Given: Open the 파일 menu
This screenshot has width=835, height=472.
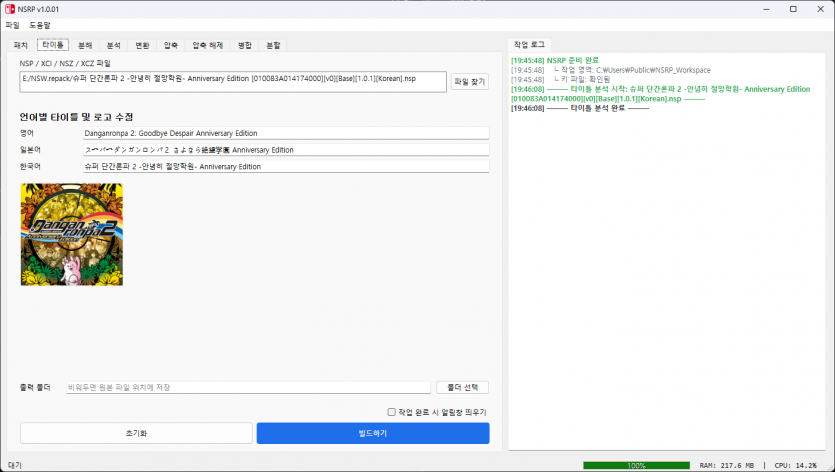Looking at the screenshot, I should [12, 25].
